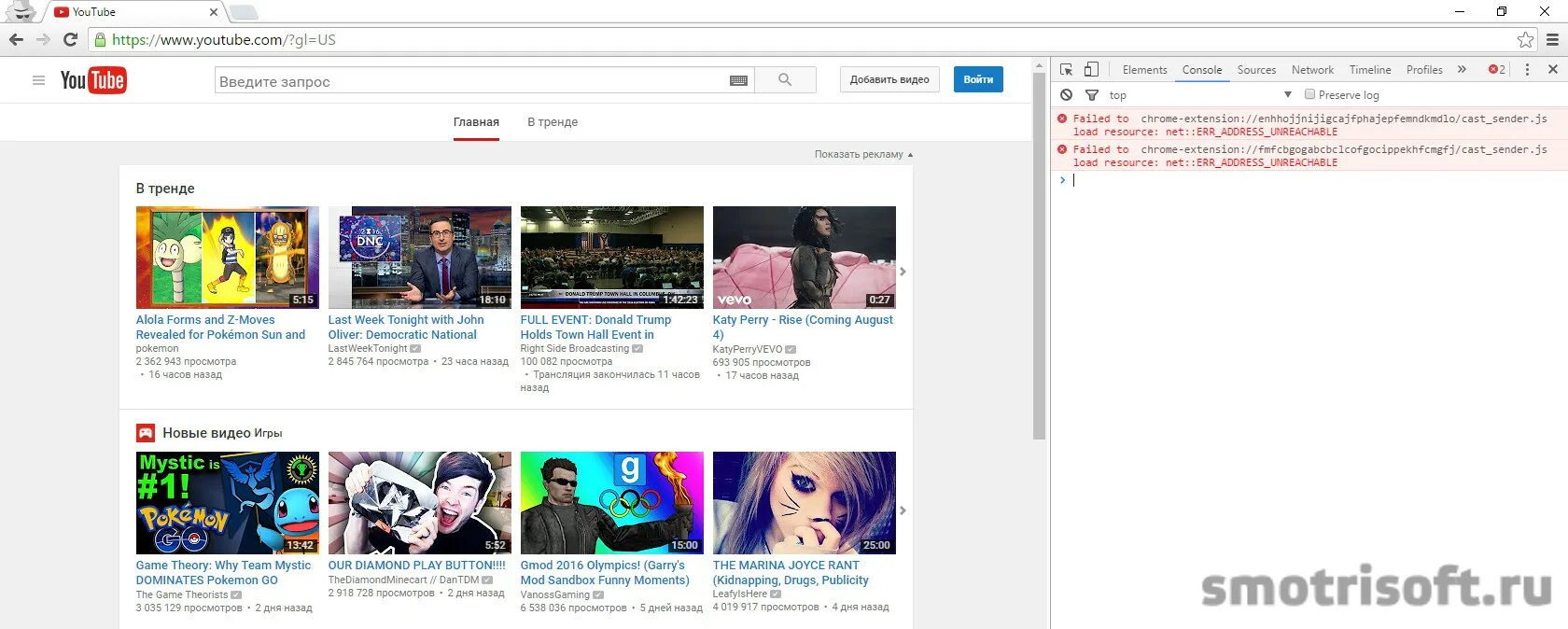Image resolution: width=1568 pixels, height=629 pixels.
Task: Open the VanossGaming channel link
Action: point(555,594)
